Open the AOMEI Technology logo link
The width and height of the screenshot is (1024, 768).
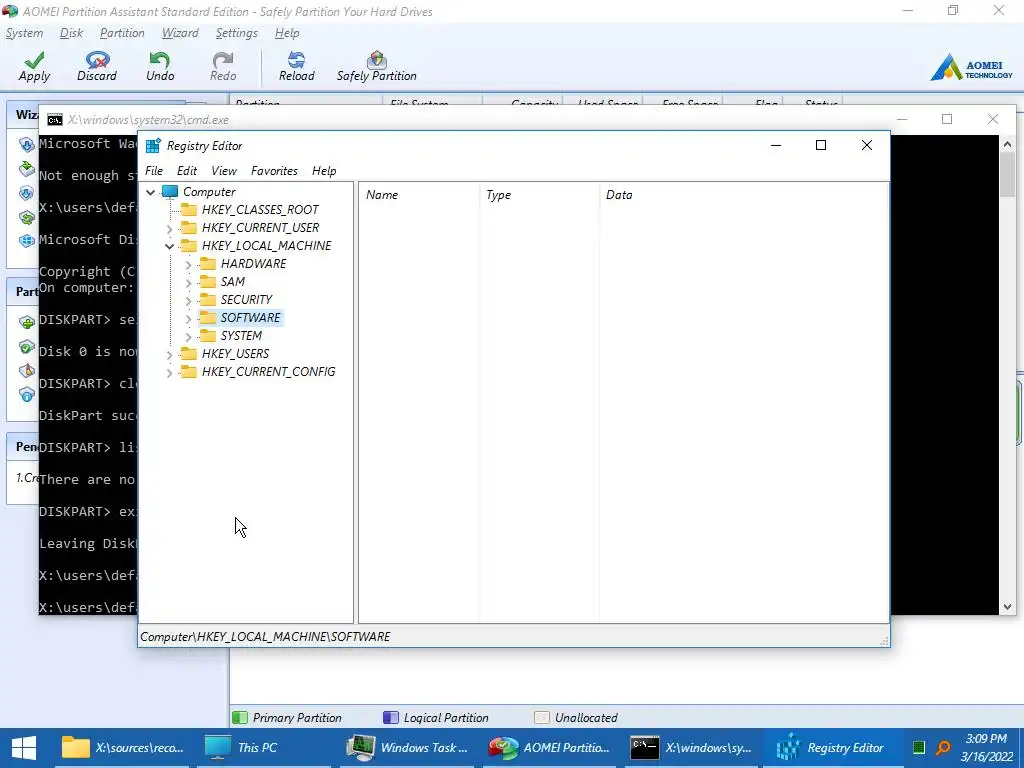[972, 68]
